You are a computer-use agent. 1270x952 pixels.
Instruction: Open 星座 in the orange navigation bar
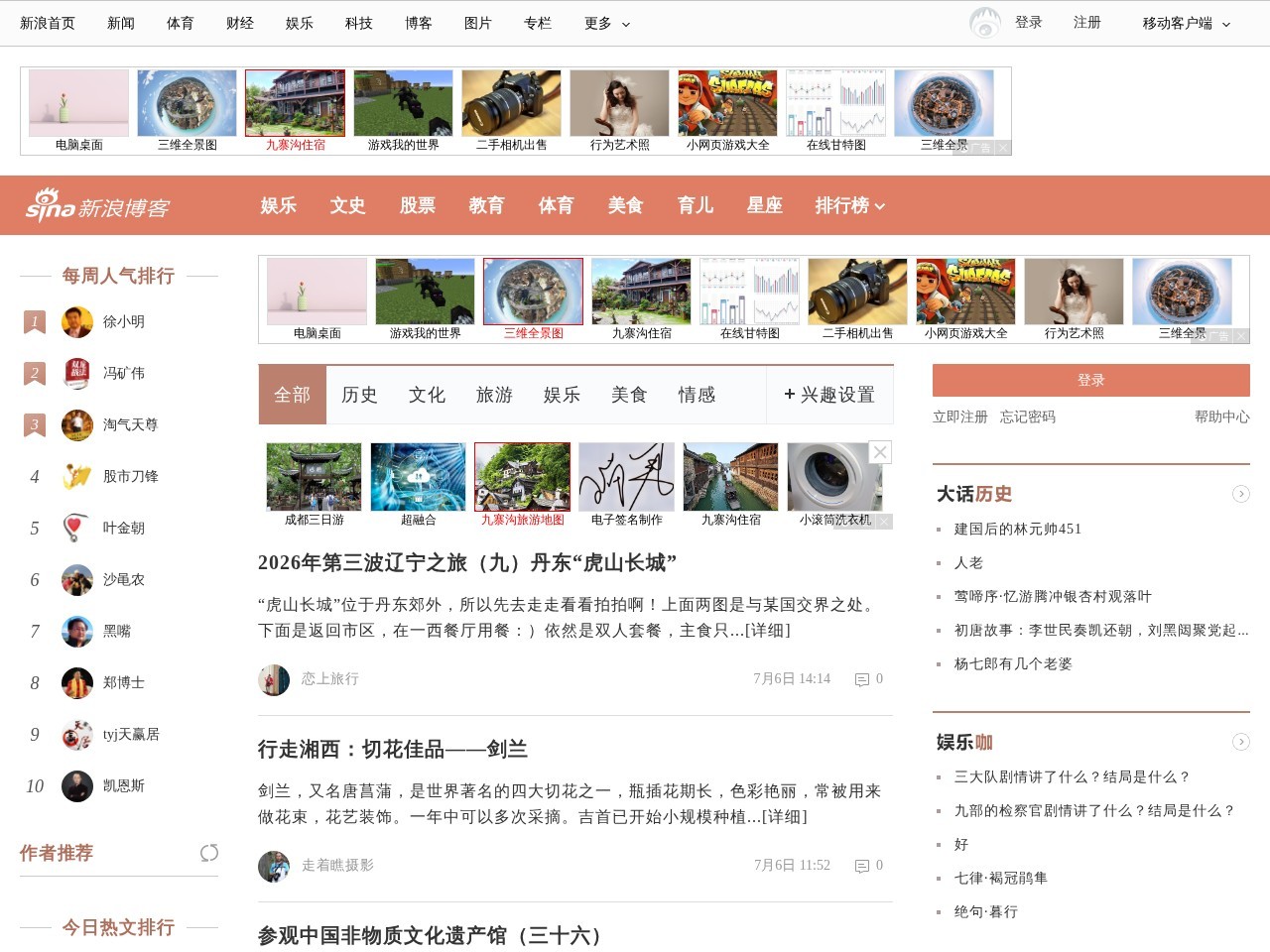[x=765, y=205]
